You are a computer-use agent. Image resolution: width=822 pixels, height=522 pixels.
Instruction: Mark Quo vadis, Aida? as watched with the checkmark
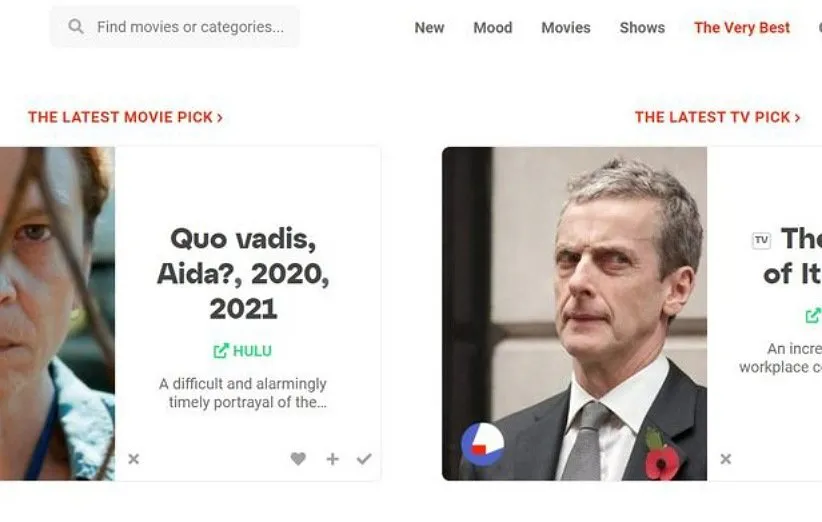tap(364, 459)
